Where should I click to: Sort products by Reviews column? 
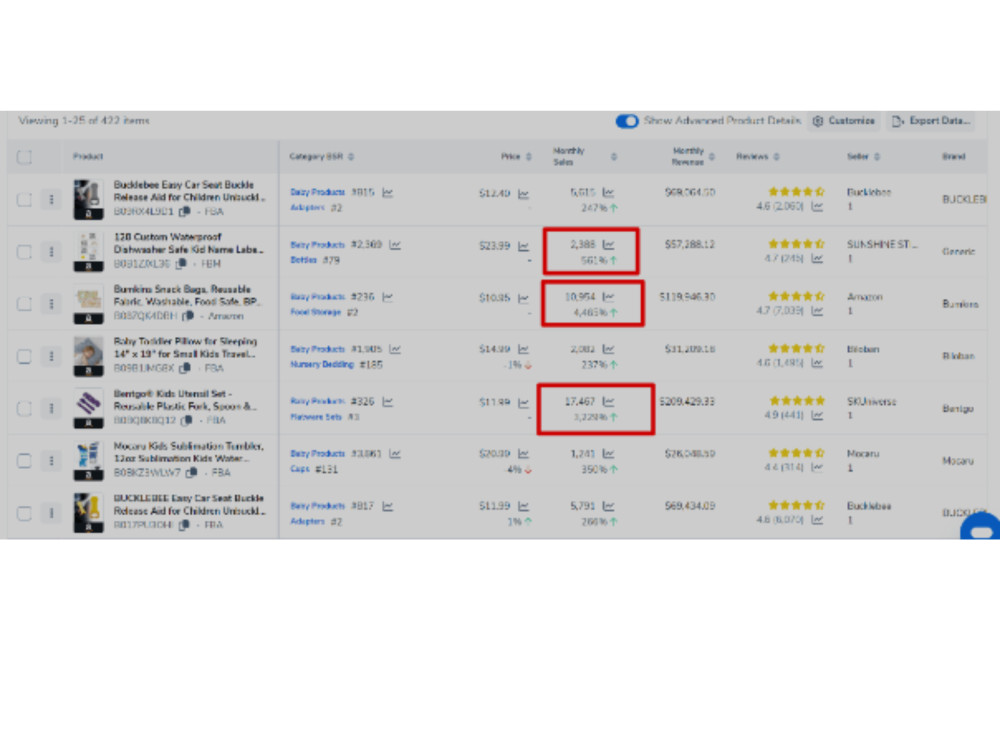776,157
